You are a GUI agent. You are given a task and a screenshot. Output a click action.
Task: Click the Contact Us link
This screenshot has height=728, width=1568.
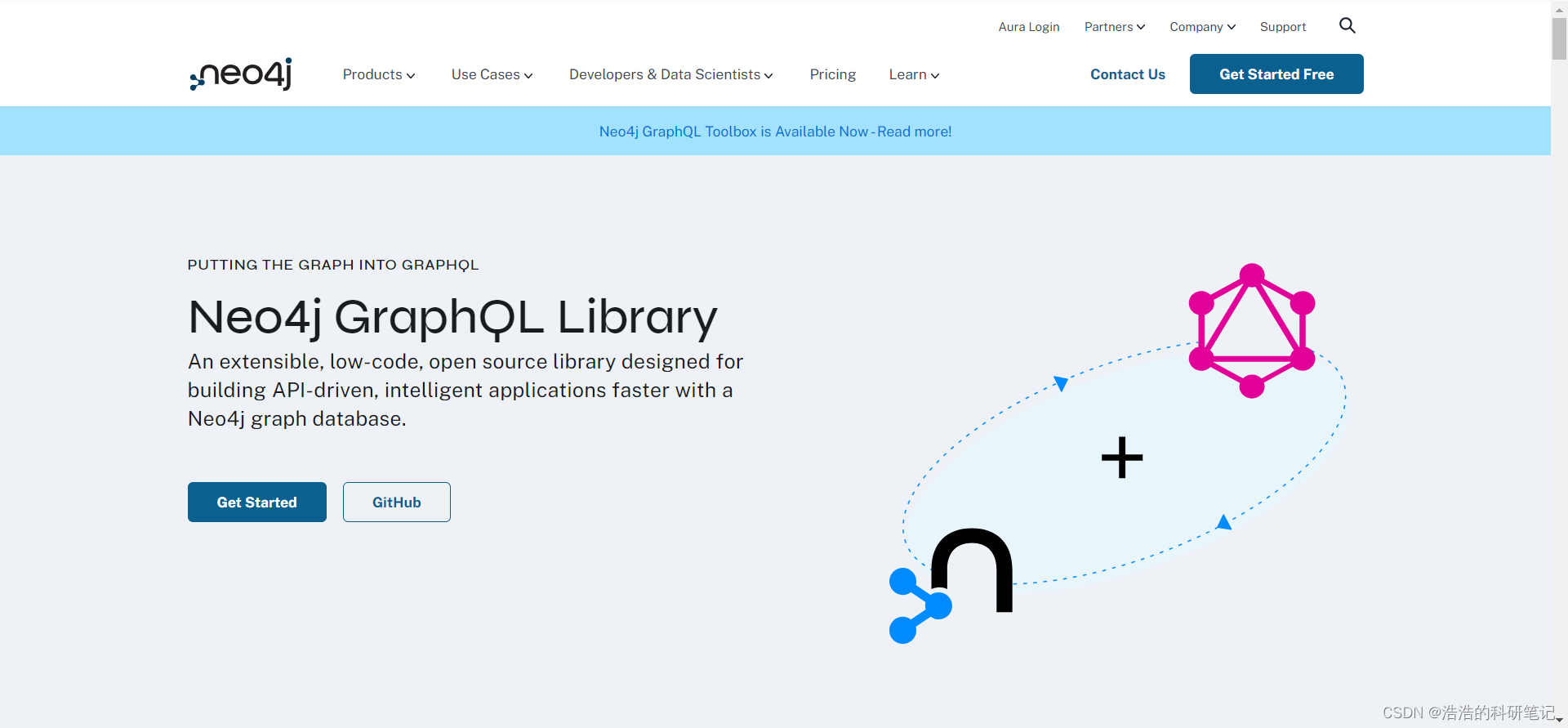pos(1128,74)
